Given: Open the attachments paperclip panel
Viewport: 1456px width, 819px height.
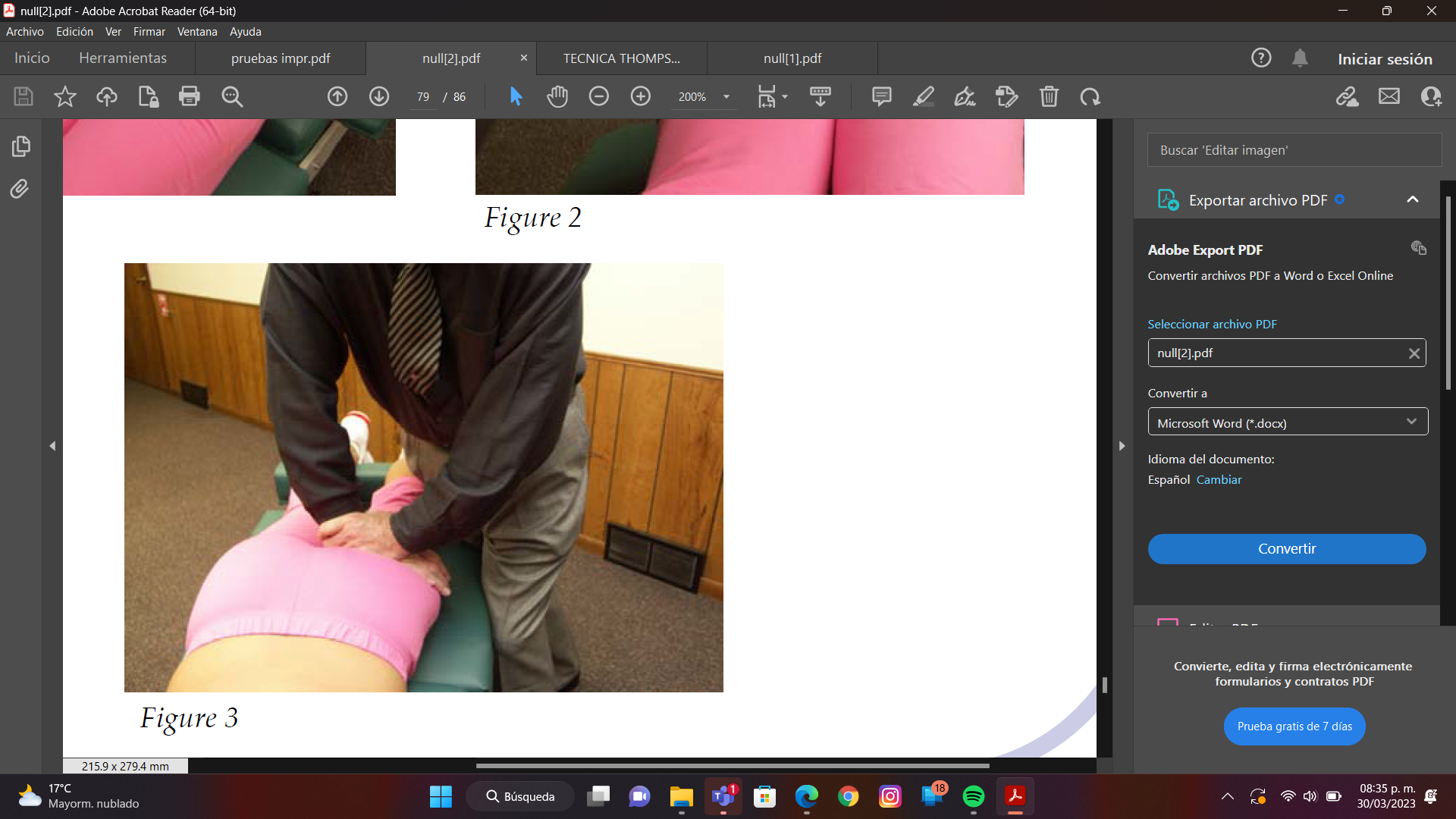Looking at the screenshot, I should [x=20, y=189].
